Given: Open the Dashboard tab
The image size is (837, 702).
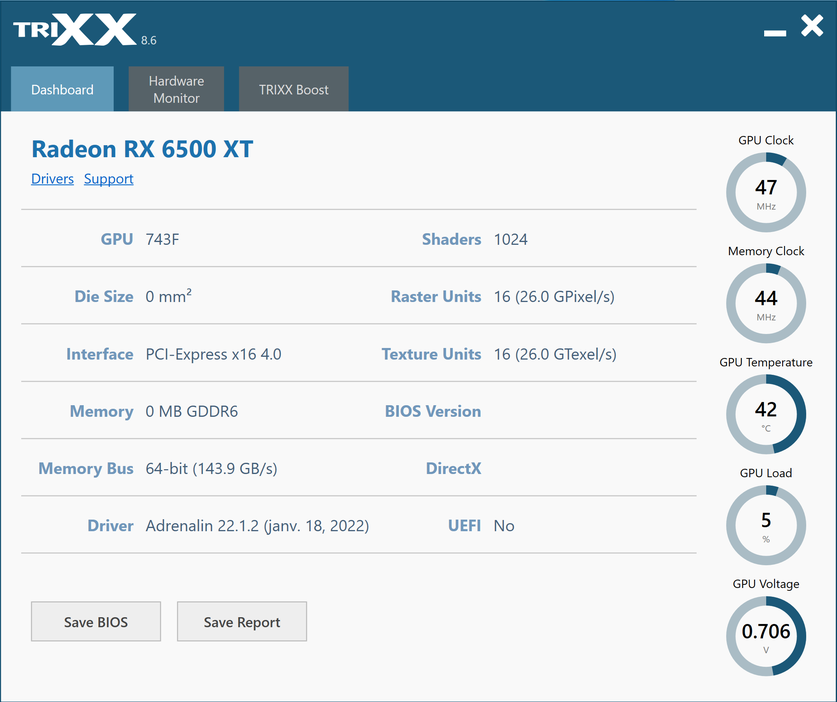Looking at the screenshot, I should click(x=62, y=89).
